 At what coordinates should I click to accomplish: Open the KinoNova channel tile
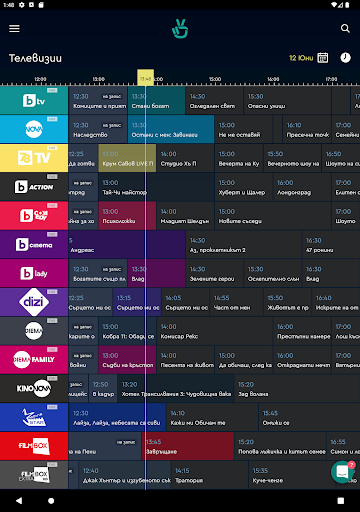tap(34, 388)
